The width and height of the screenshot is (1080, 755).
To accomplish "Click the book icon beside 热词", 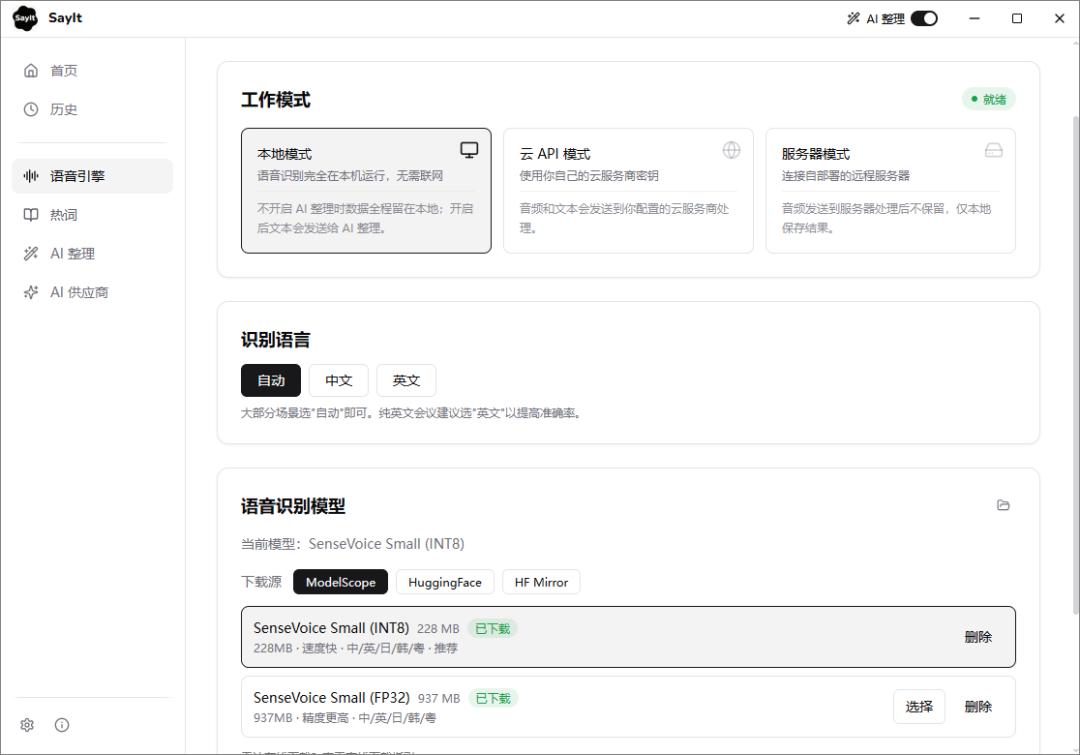I will [x=31, y=215].
